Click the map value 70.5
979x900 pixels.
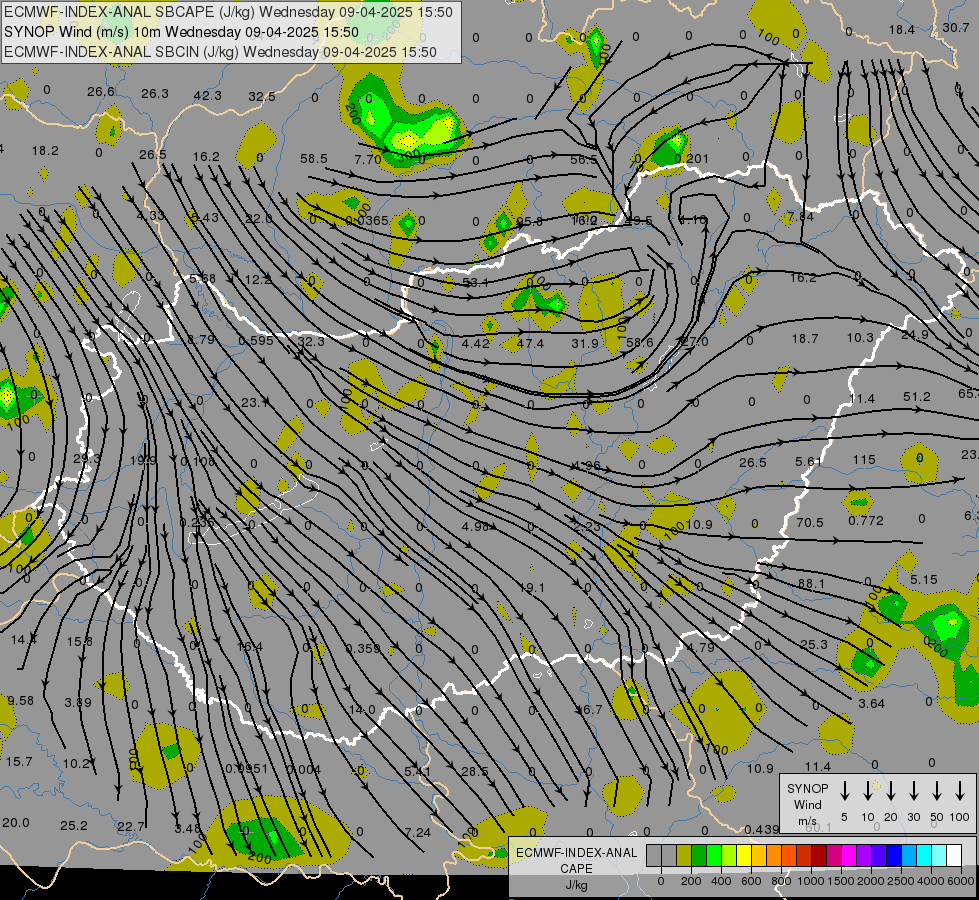[810, 522]
